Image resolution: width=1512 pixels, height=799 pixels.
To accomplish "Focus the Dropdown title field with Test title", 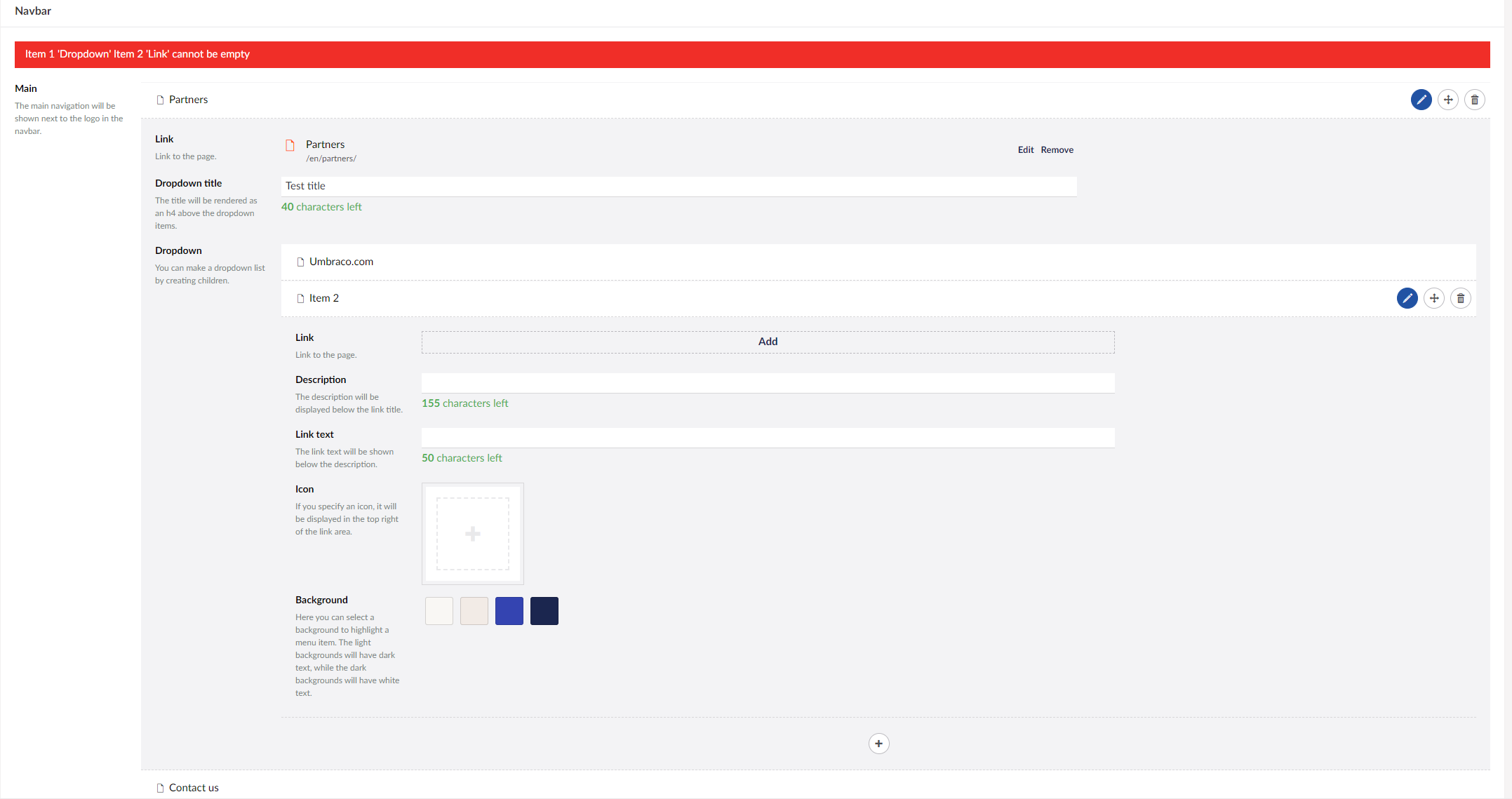I will tap(678, 186).
